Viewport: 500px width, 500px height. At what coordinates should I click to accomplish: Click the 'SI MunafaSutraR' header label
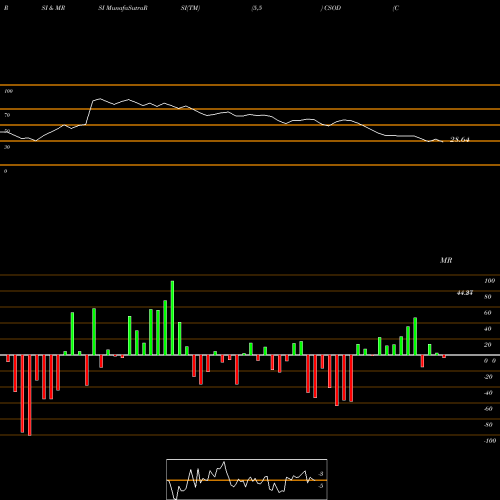(x=123, y=8)
